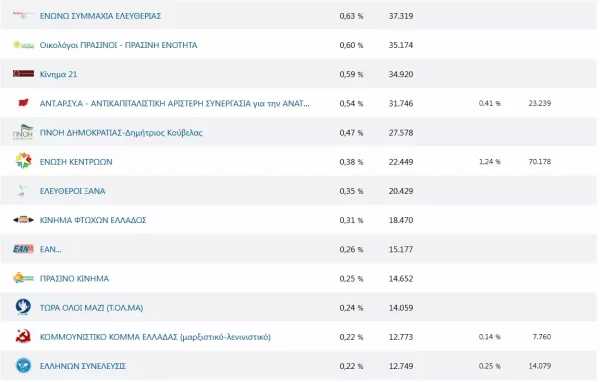Screen dimensions: 600x382
Task: Click the Κίνημα 21 dark red logo
Action: coord(23,73)
